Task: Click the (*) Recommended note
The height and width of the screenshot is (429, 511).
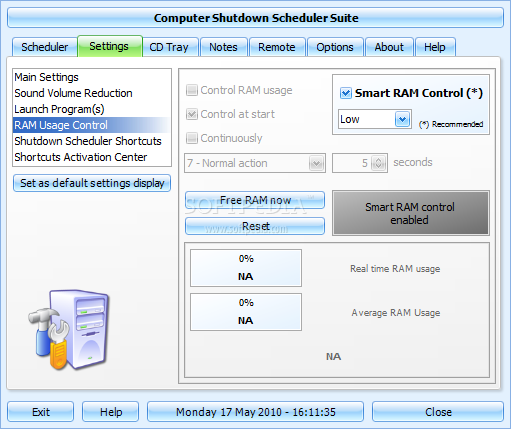Action: coord(451,124)
